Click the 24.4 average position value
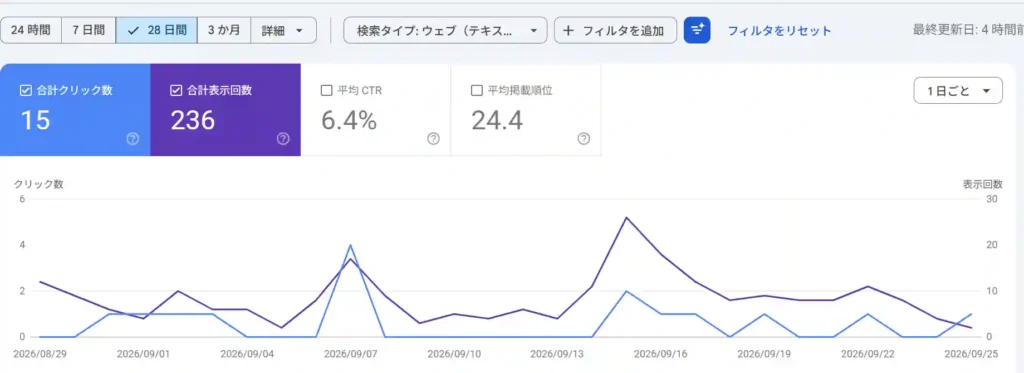 [x=497, y=120]
